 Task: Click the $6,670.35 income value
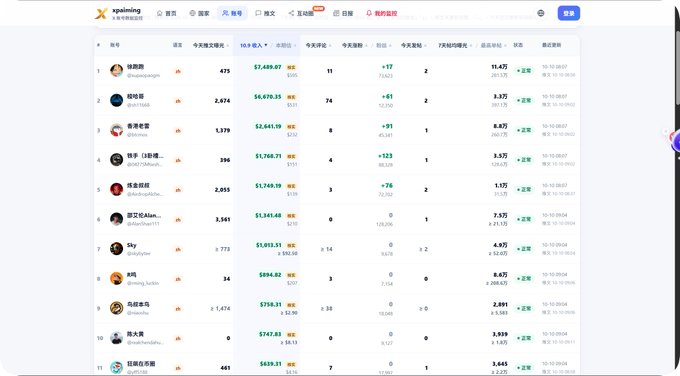[x=268, y=97]
